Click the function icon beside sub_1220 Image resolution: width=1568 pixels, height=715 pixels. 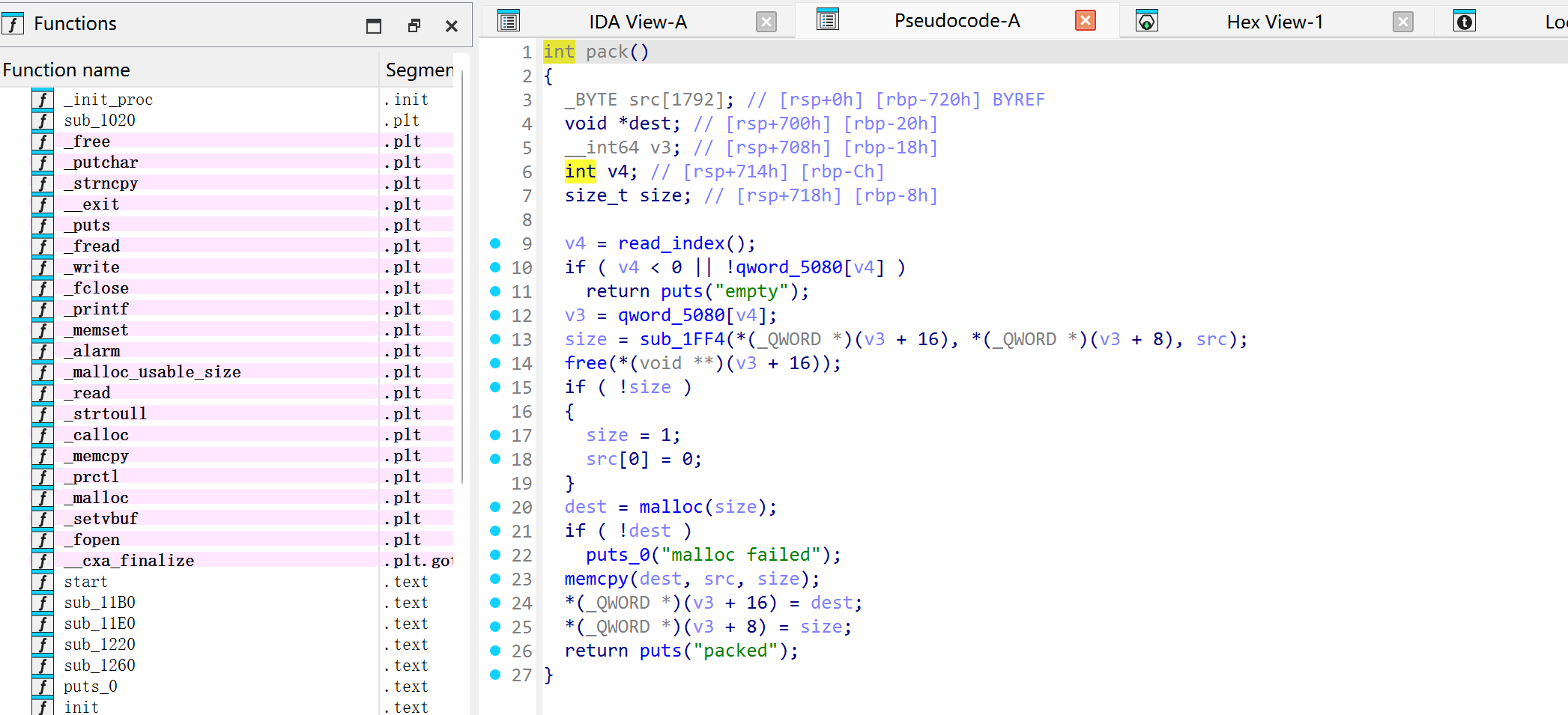pos(43,644)
